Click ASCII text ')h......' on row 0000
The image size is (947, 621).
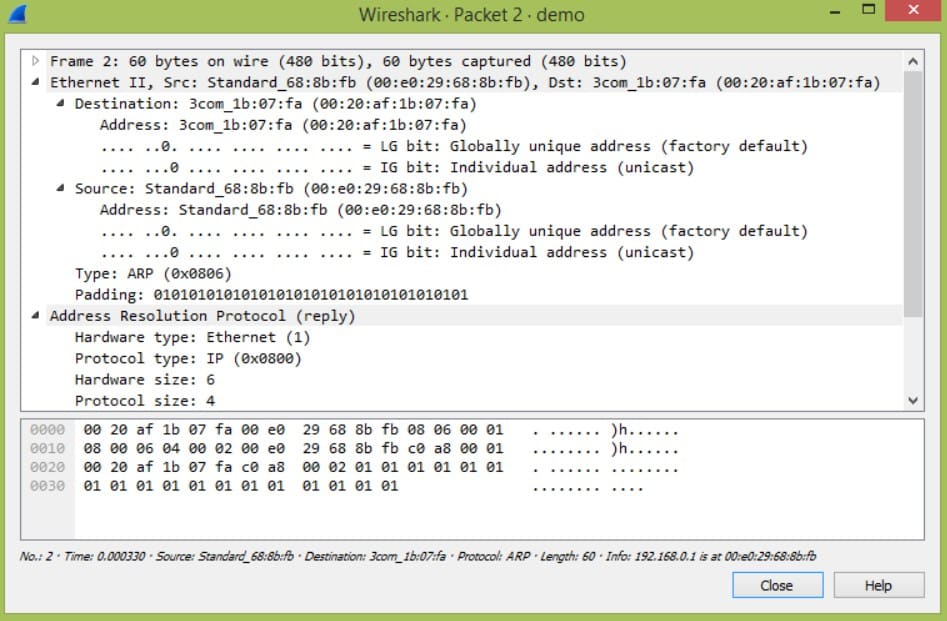tap(645, 430)
